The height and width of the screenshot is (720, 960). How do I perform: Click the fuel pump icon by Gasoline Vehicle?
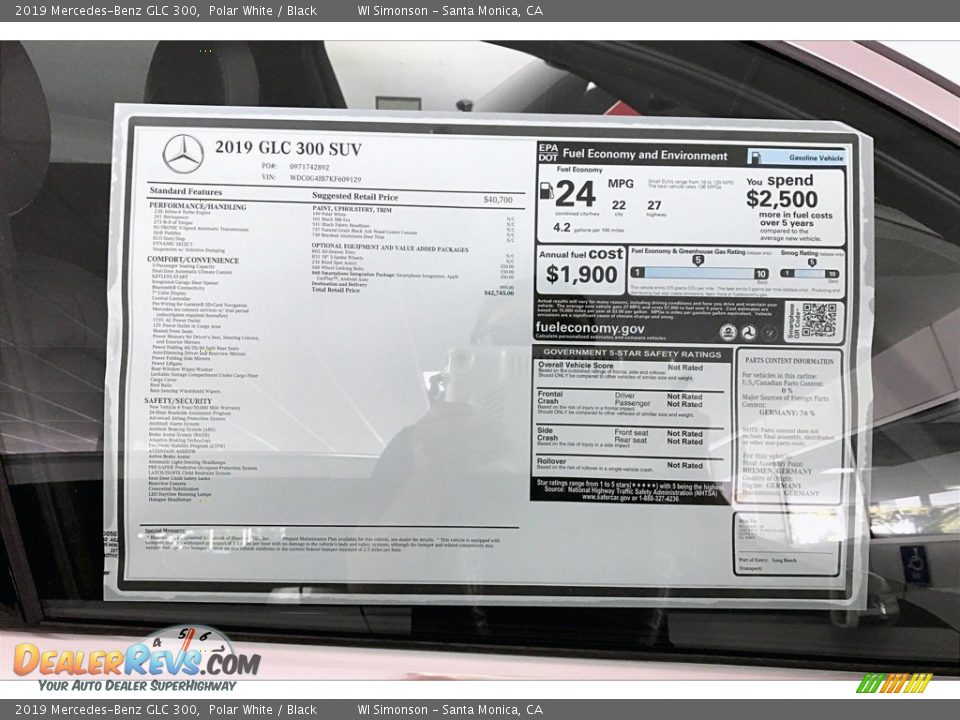coord(756,157)
